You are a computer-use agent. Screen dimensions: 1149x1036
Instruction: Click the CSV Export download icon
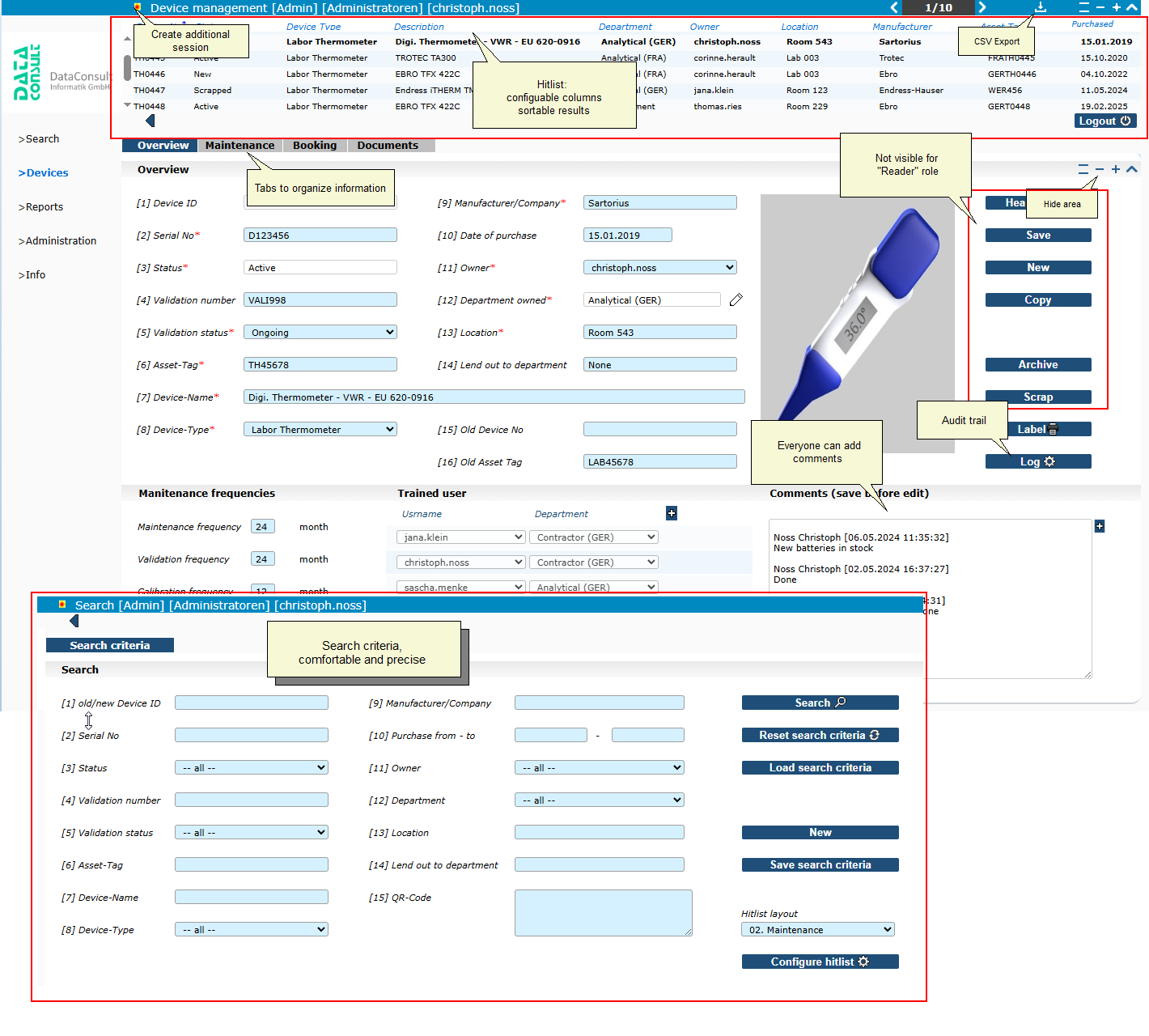(1041, 7)
